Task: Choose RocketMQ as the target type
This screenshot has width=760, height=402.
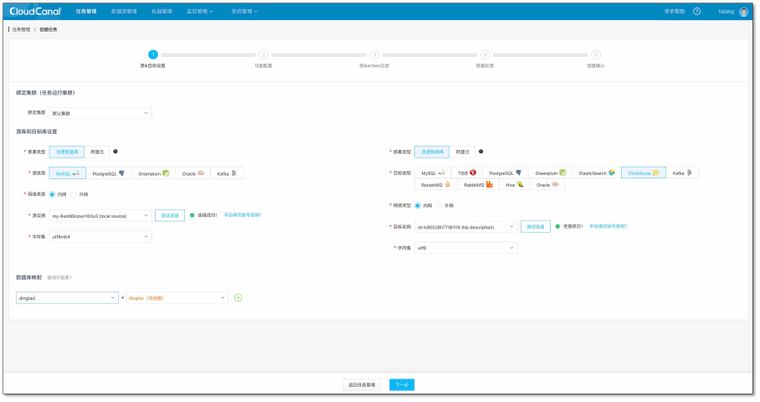Action: tap(436, 185)
